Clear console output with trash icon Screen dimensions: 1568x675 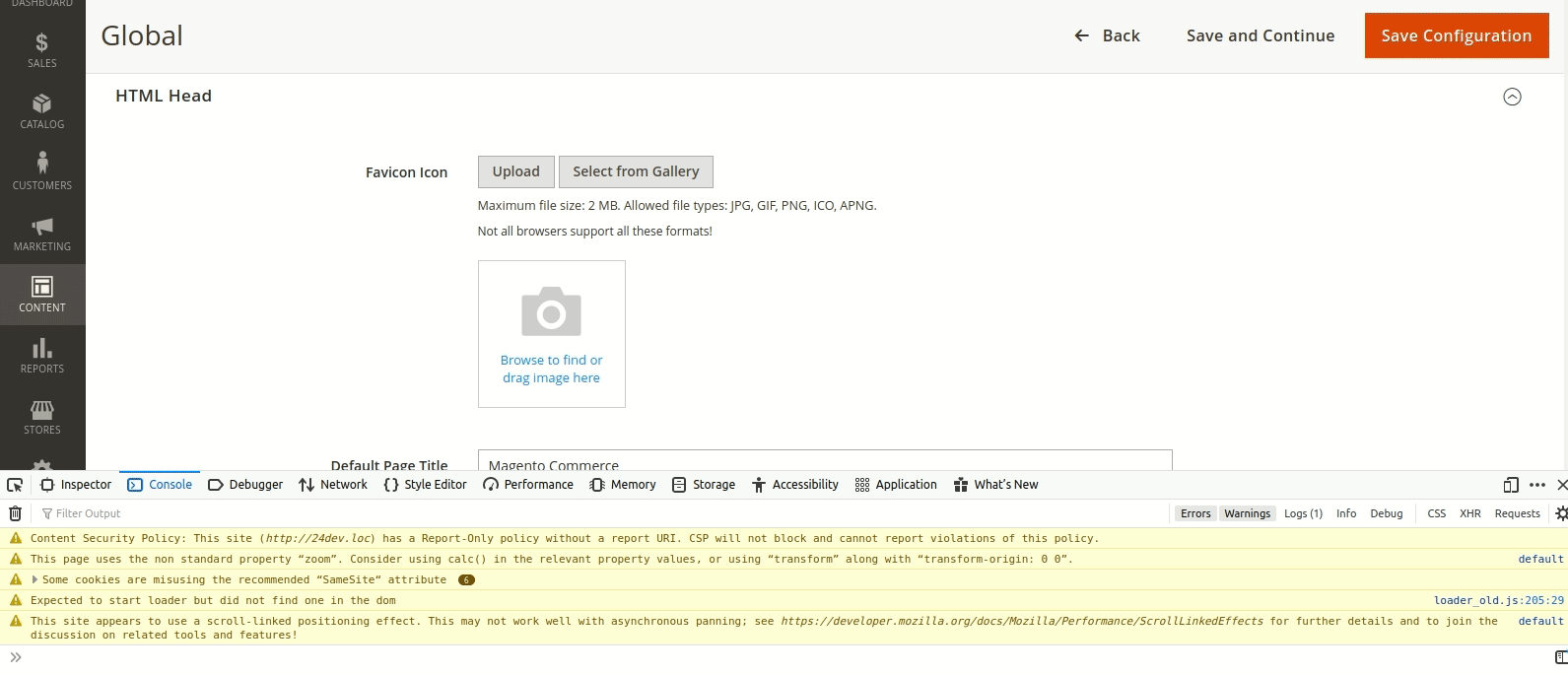pos(16,513)
